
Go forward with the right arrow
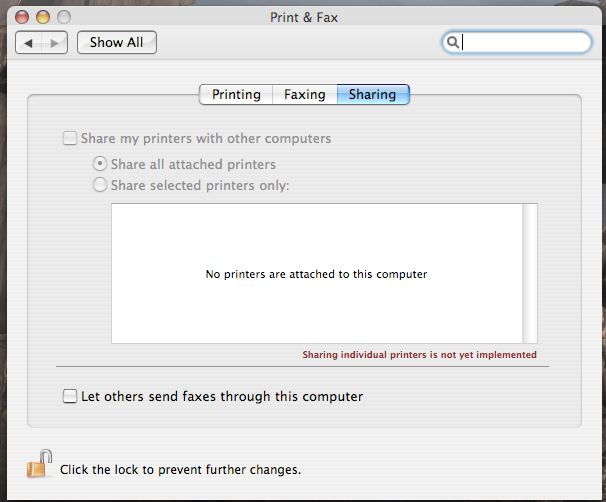click(x=54, y=43)
